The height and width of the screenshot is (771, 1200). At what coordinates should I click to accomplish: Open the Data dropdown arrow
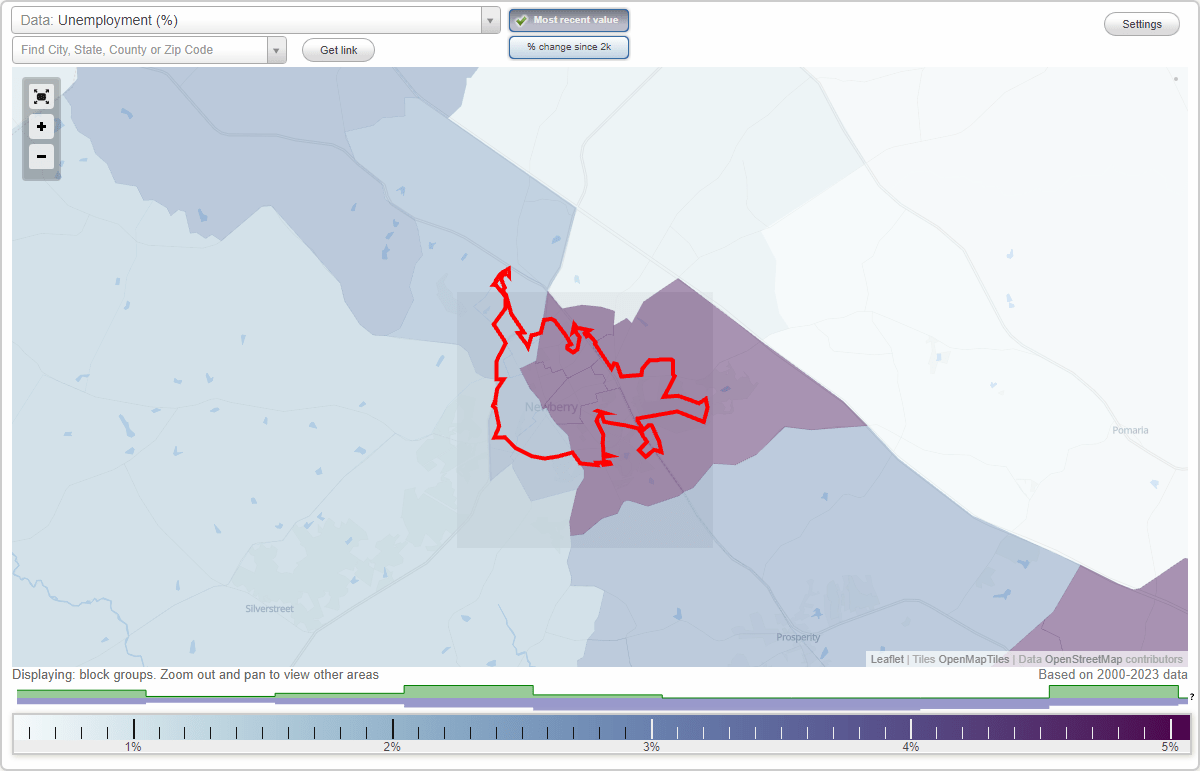pyautogui.click(x=489, y=19)
